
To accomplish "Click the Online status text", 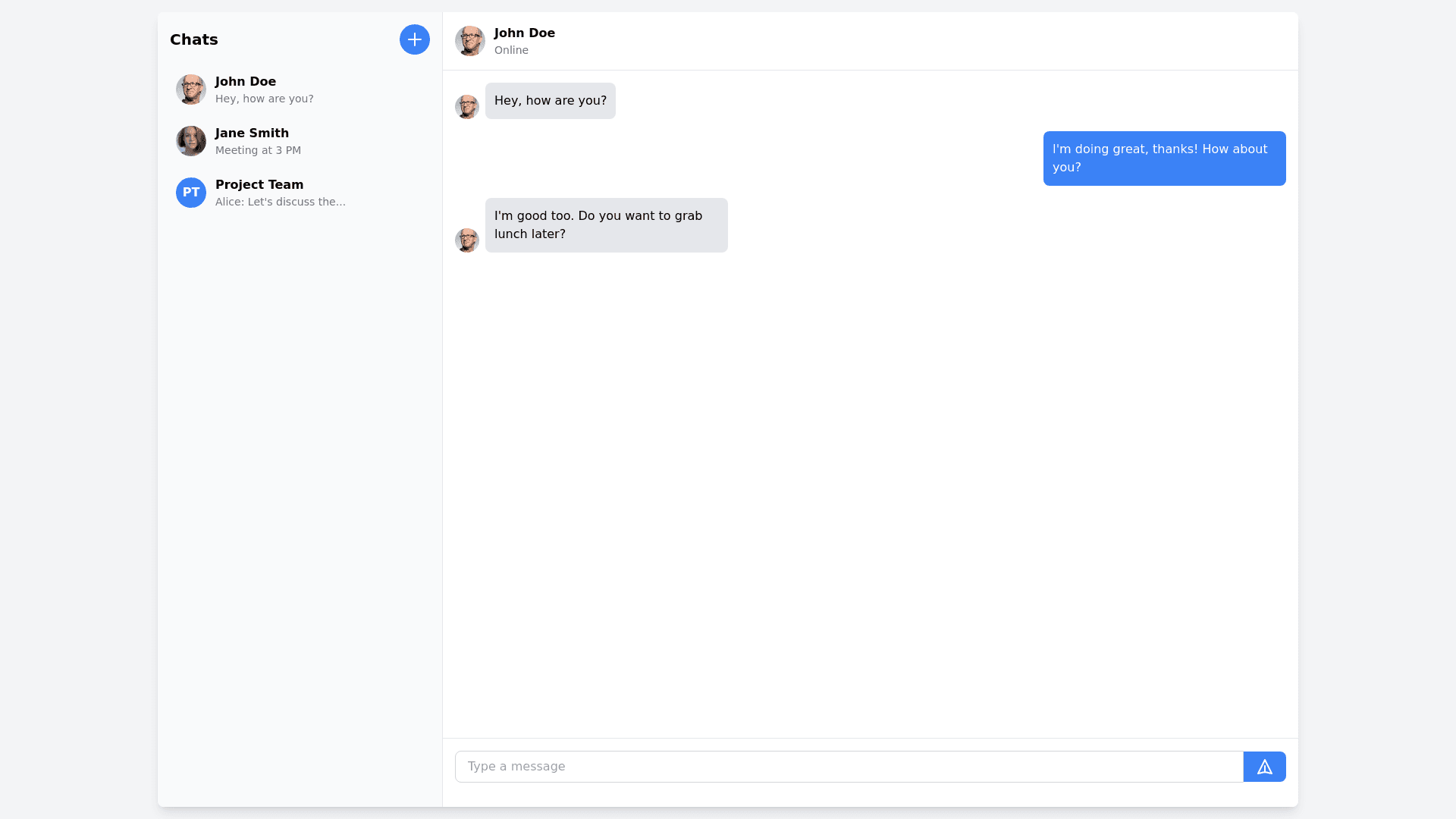I will click(x=511, y=50).
